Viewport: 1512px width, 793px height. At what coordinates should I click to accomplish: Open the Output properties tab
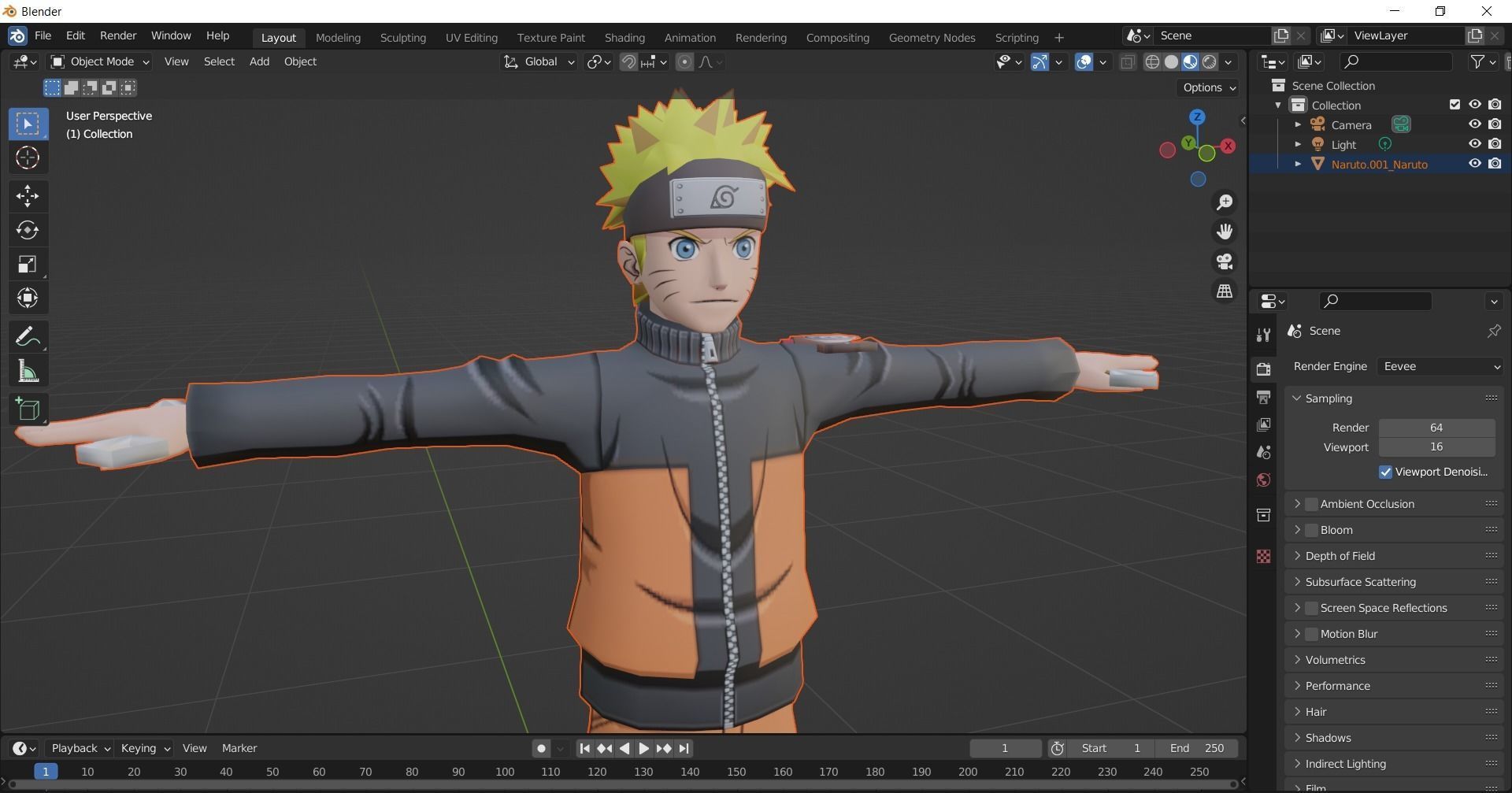(x=1264, y=397)
